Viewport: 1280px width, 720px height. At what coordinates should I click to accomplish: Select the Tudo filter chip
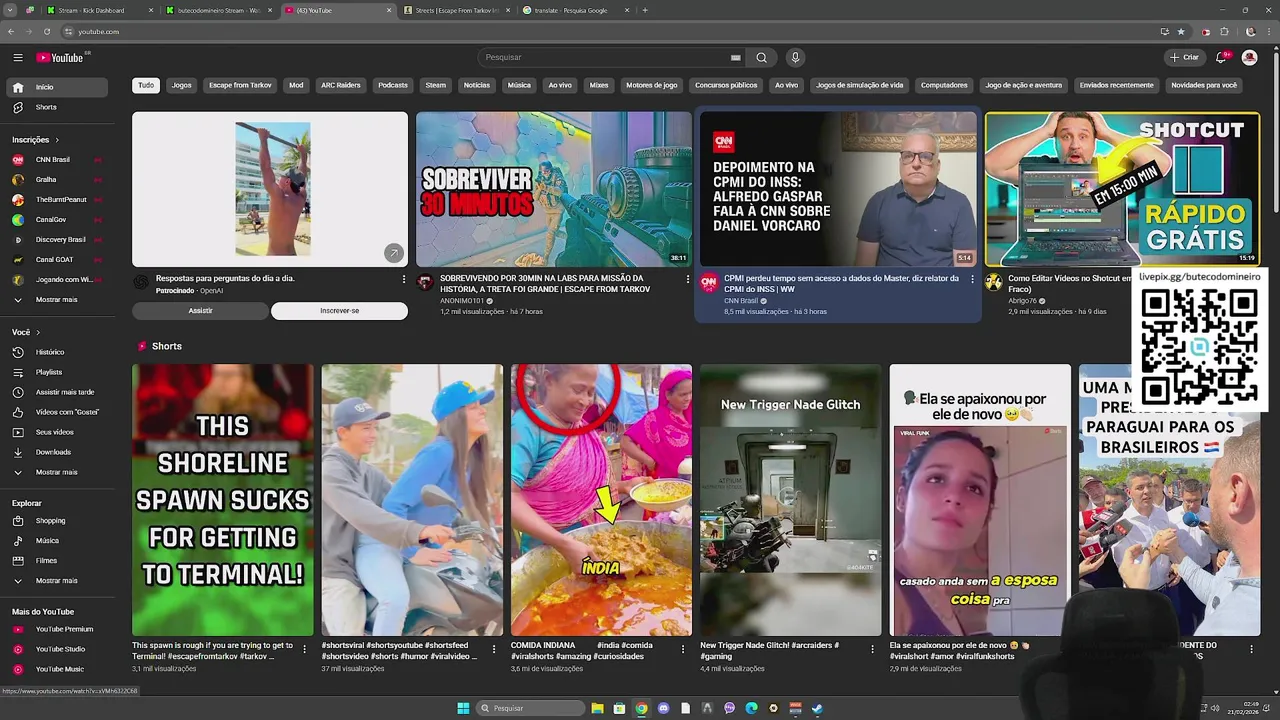point(146,85)
